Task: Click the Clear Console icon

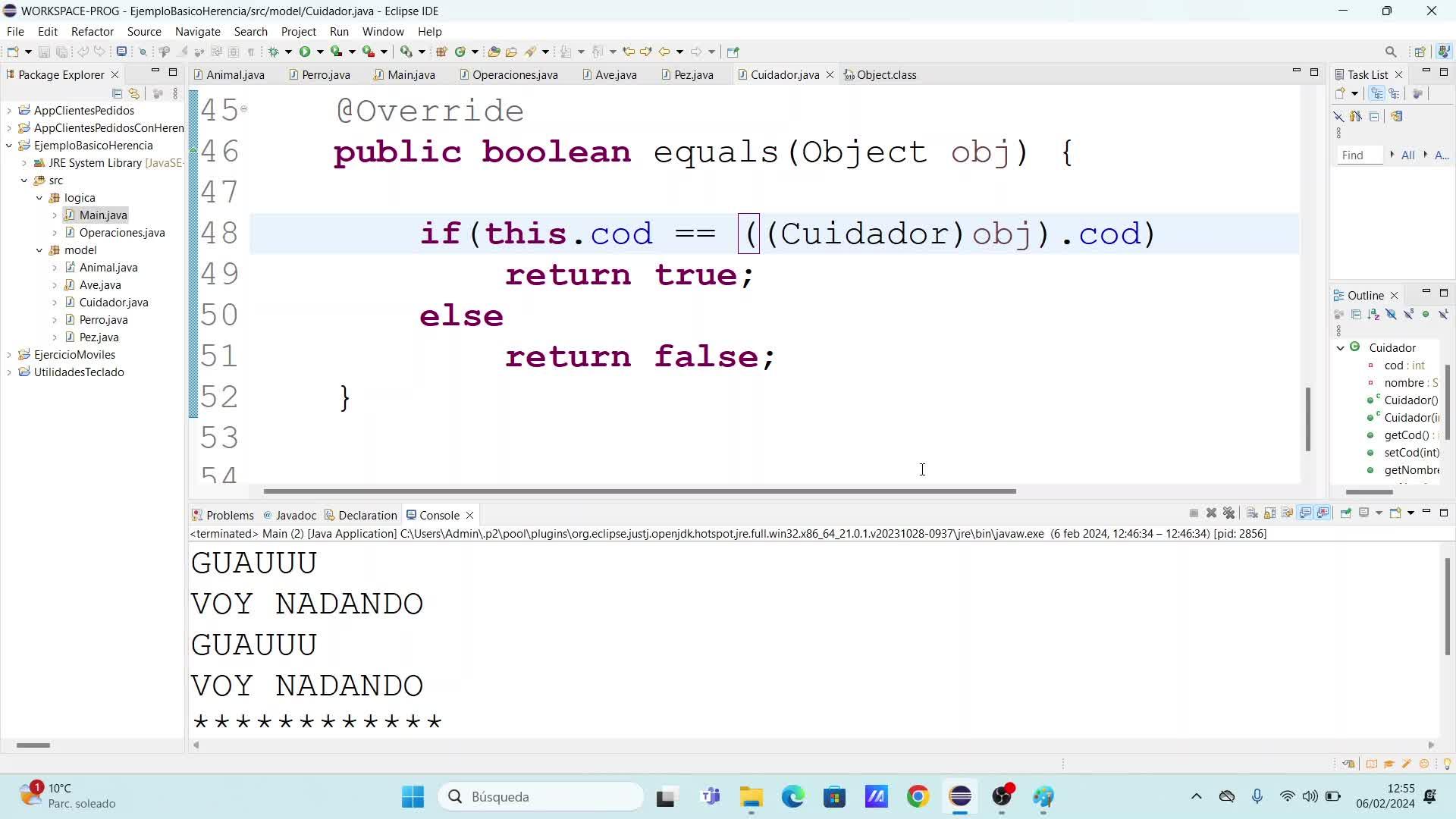Action: click(x=1252, y=513)
